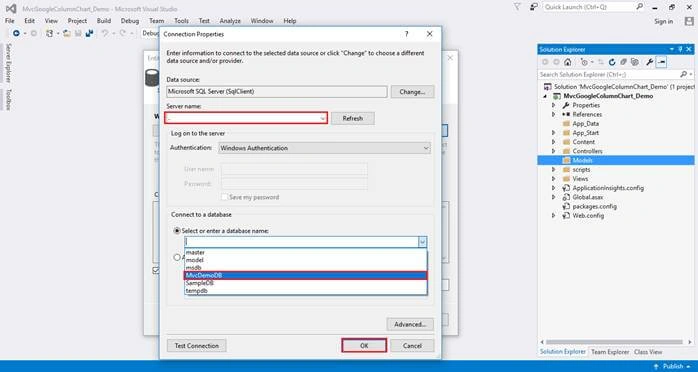The image size is (698, 372).
Task: Click the help question mark in Connection Properties
Action: click(x=406, y=34)
